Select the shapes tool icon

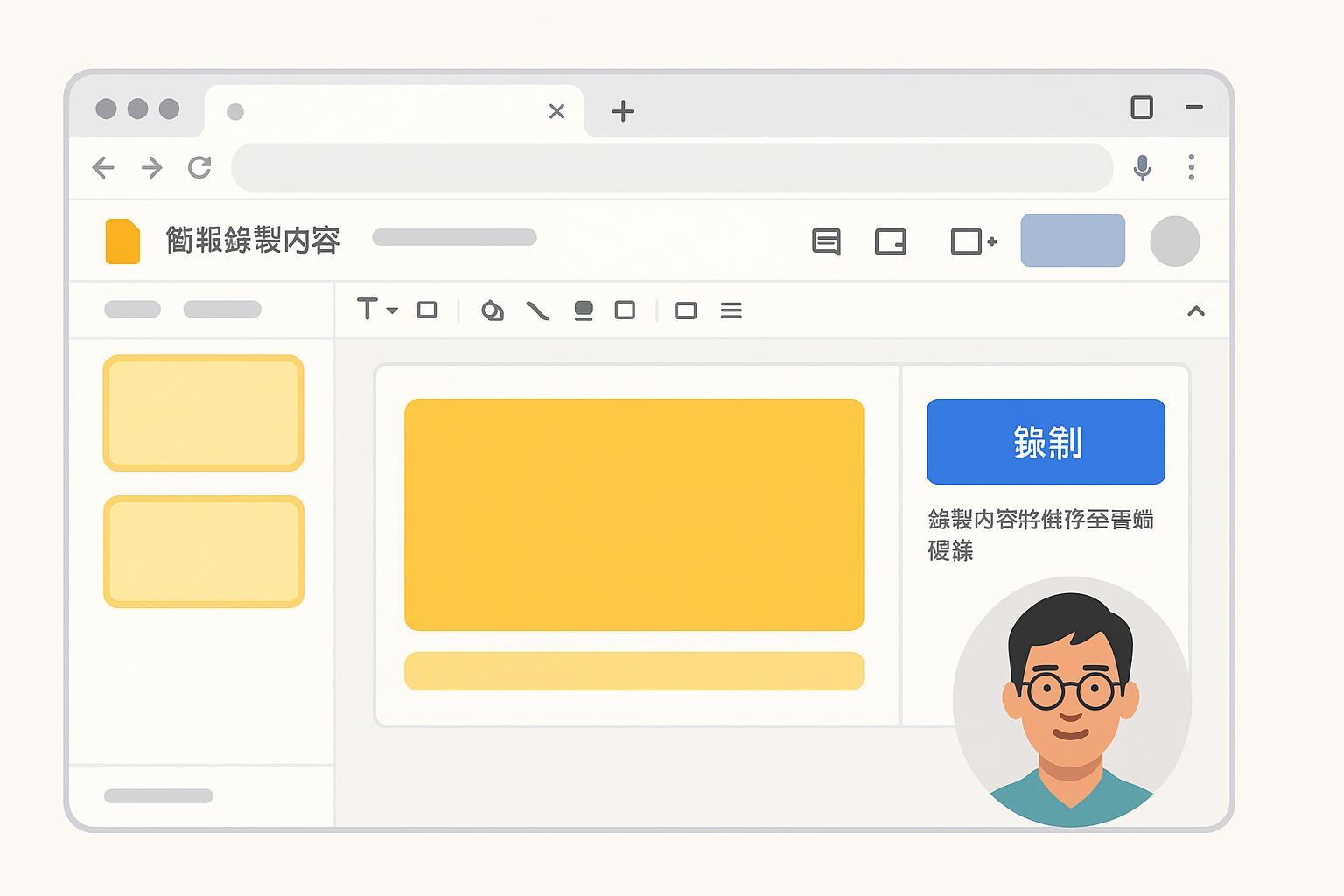(x=493, y=311)
